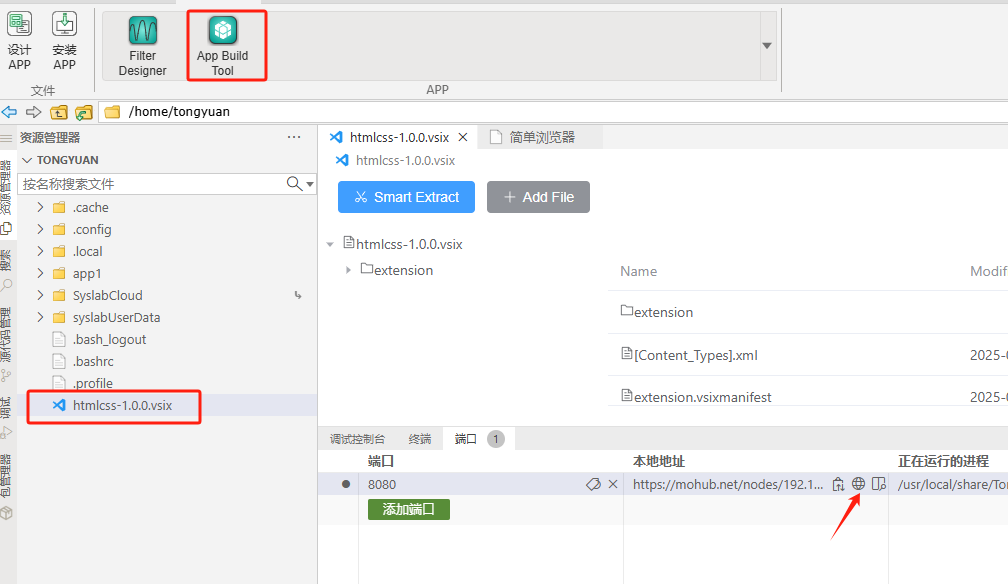Viewport: 1008px width, 584px height.
Task: Click the htmlcss-1.0.0.vsix breadcrumb
Action: click(405, 160)
